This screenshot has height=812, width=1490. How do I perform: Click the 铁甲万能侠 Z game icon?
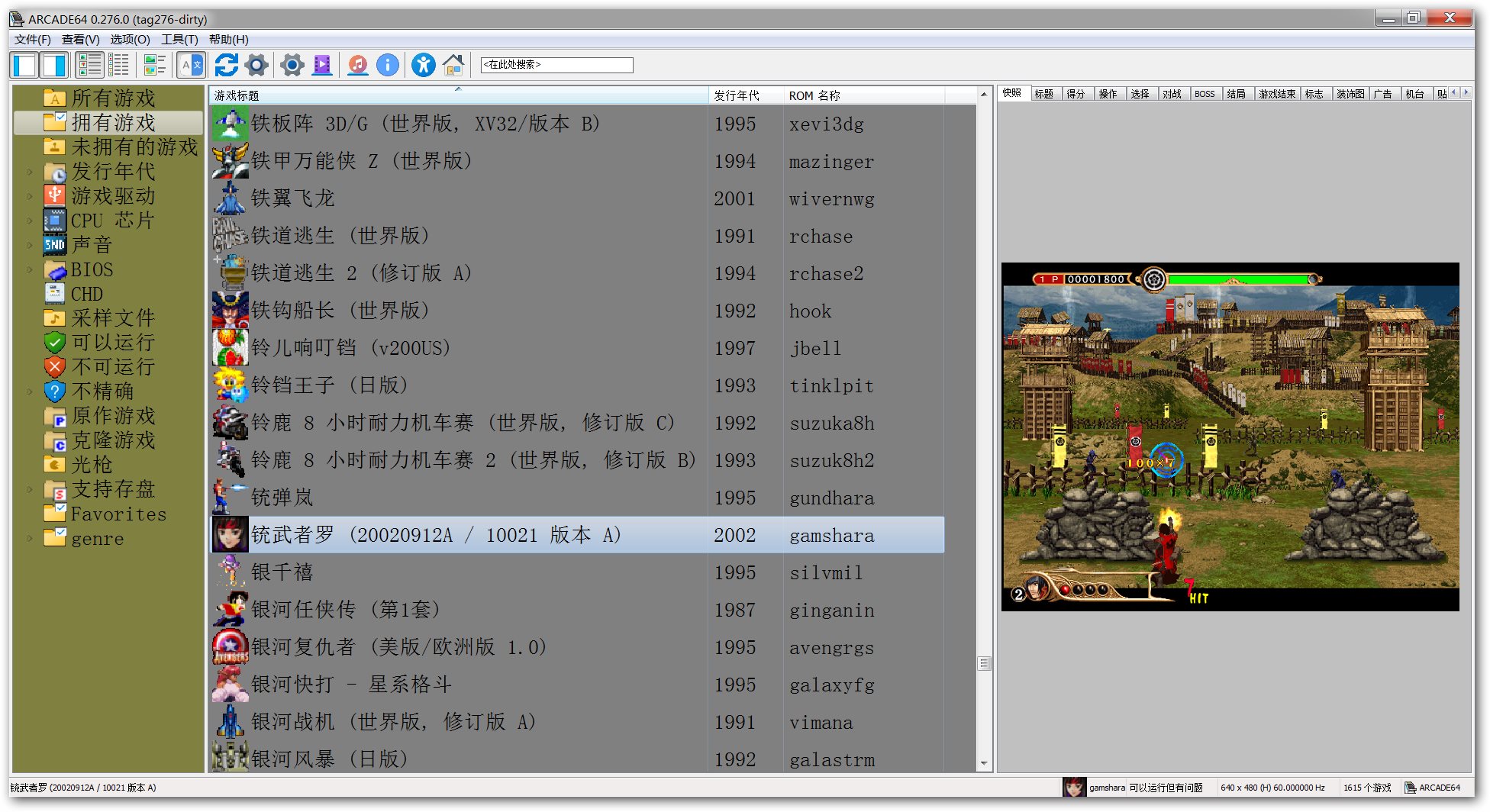(230, 161)
